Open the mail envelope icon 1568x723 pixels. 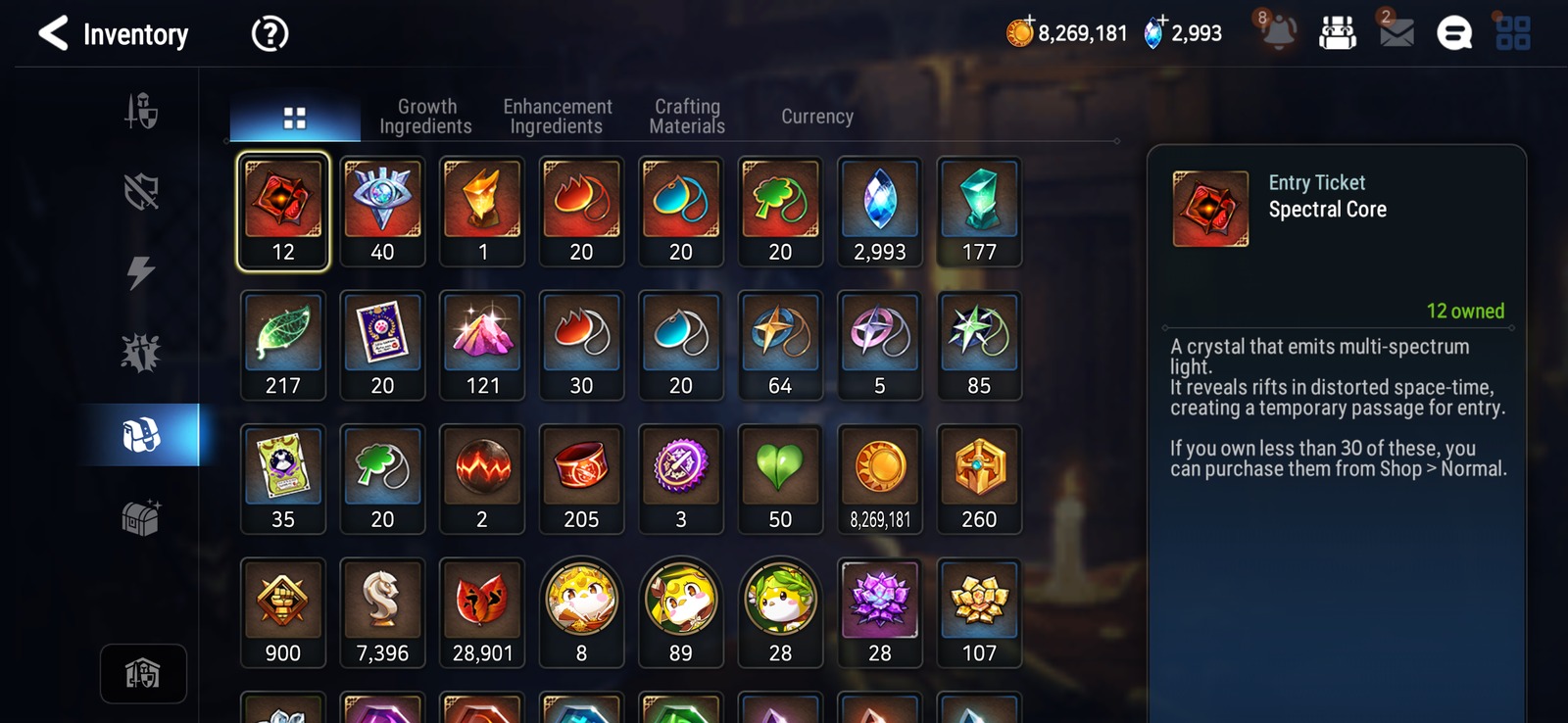click(1396, 32)
